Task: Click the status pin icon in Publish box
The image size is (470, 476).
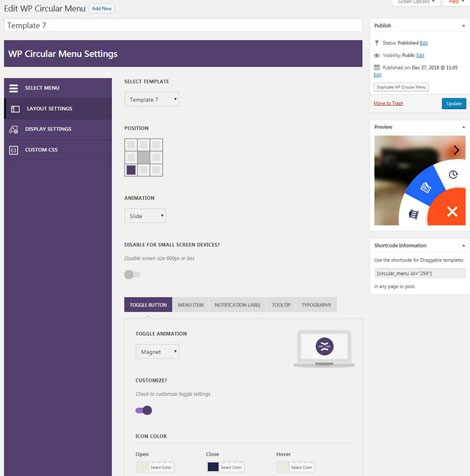Action: tap(377, 43)
